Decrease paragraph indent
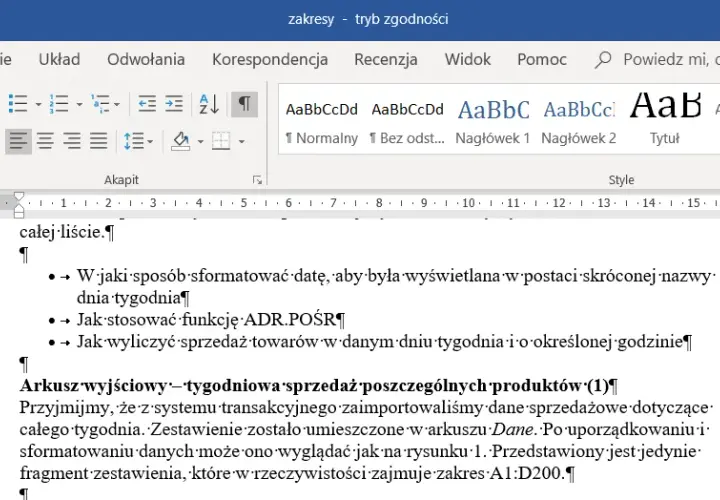This screenshot has height=500, width=720. click(147, 104)
